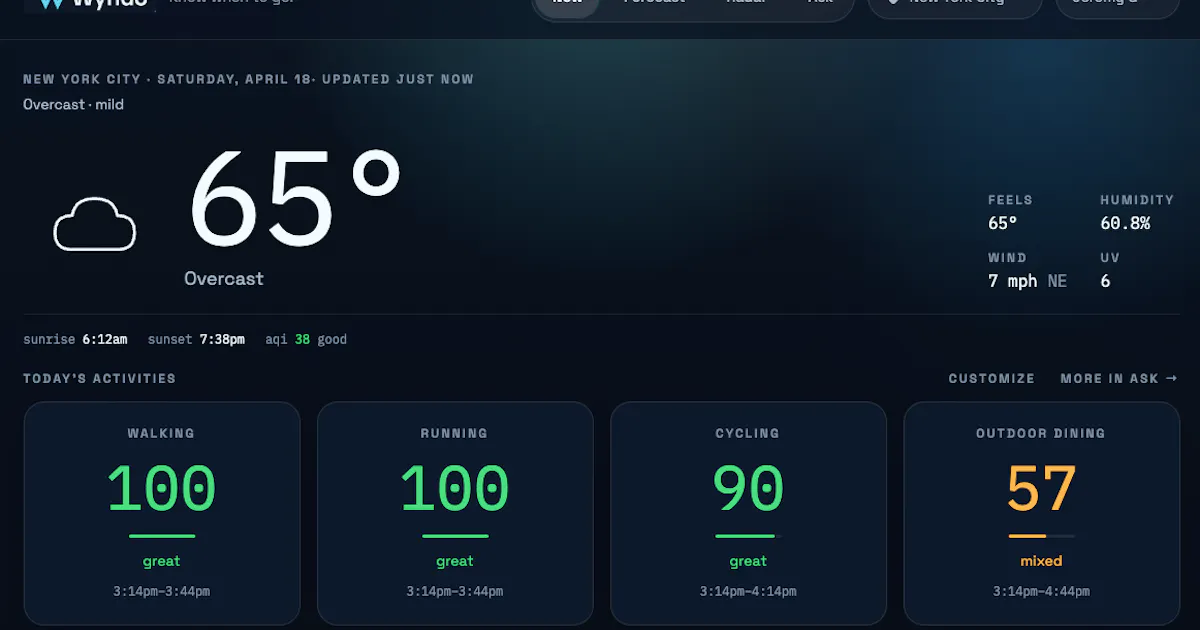This screenshot has height=630, width=1200.
Task: Click the Humidity 60.8% value
Action: [1125, 224]
